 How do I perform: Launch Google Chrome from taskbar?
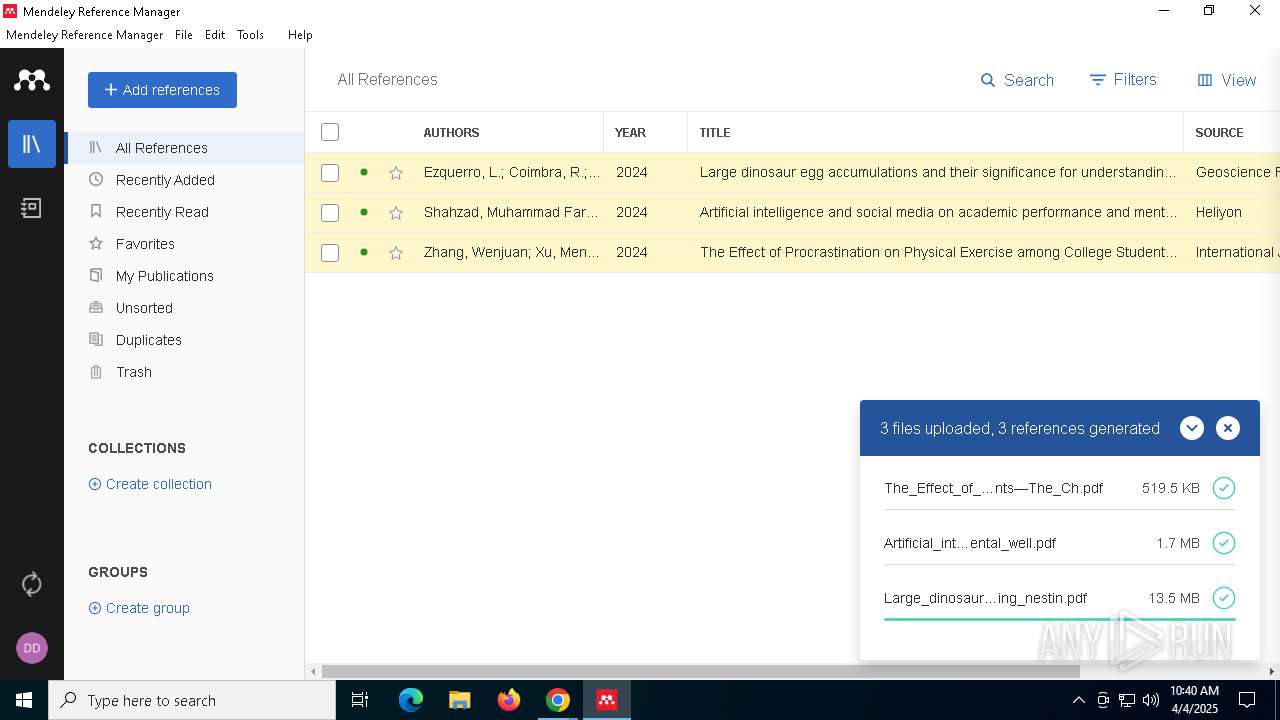tap(558, 700)
